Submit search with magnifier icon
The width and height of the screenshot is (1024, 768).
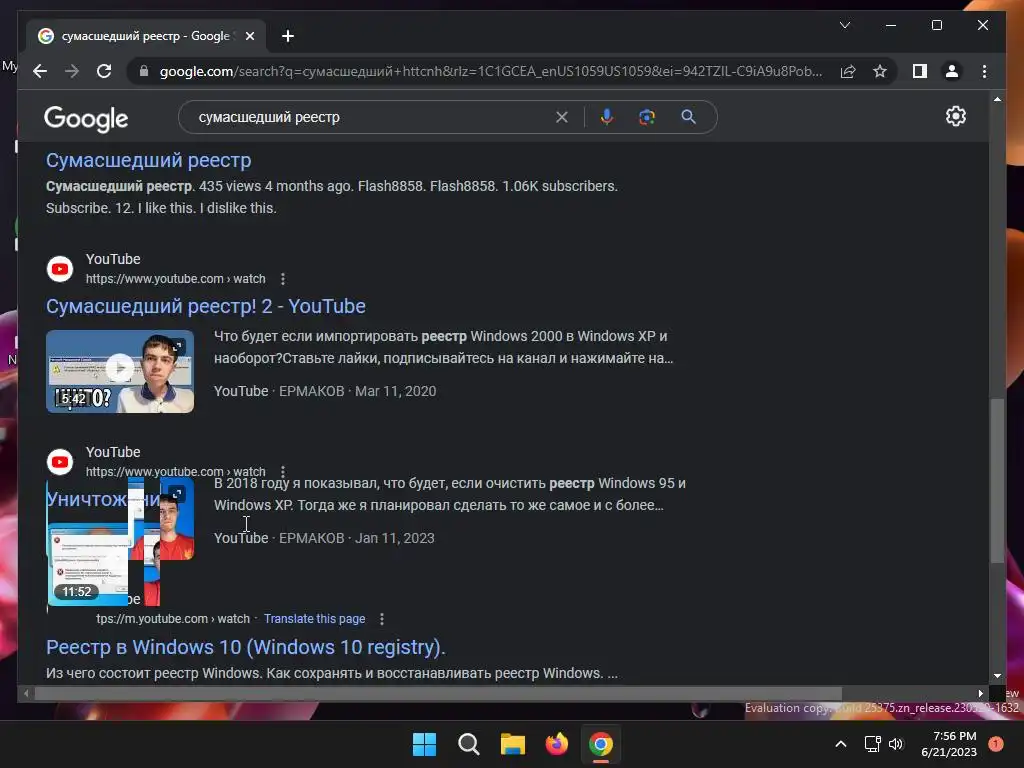688,117
